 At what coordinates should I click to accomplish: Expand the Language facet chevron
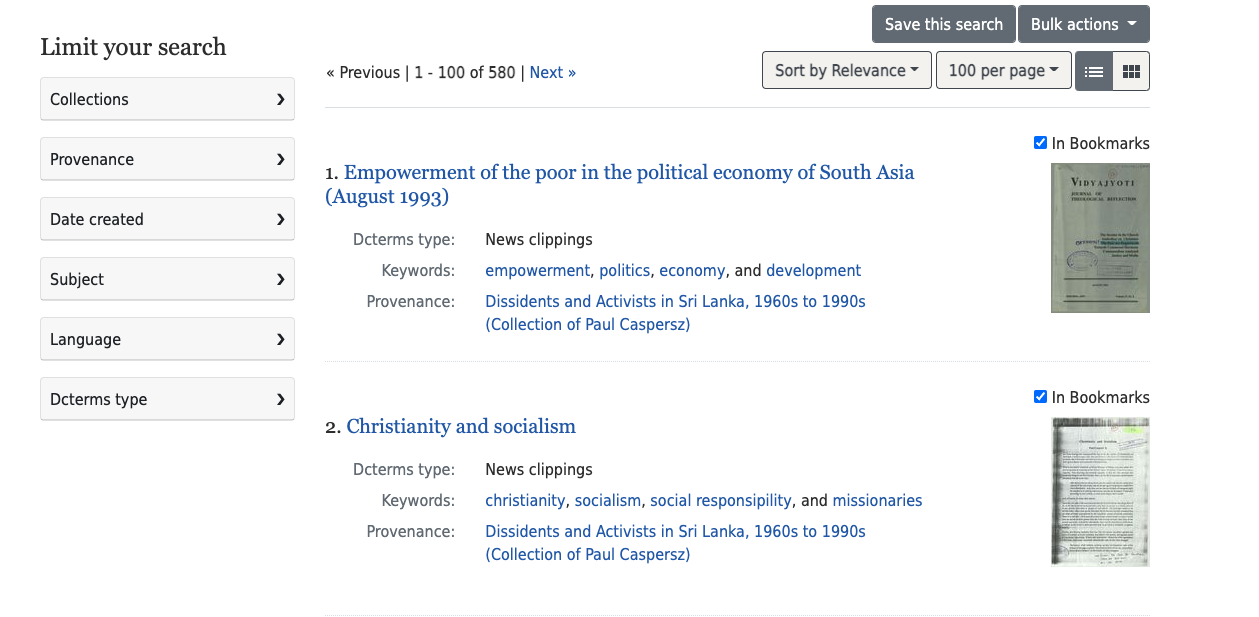[280, 339]
